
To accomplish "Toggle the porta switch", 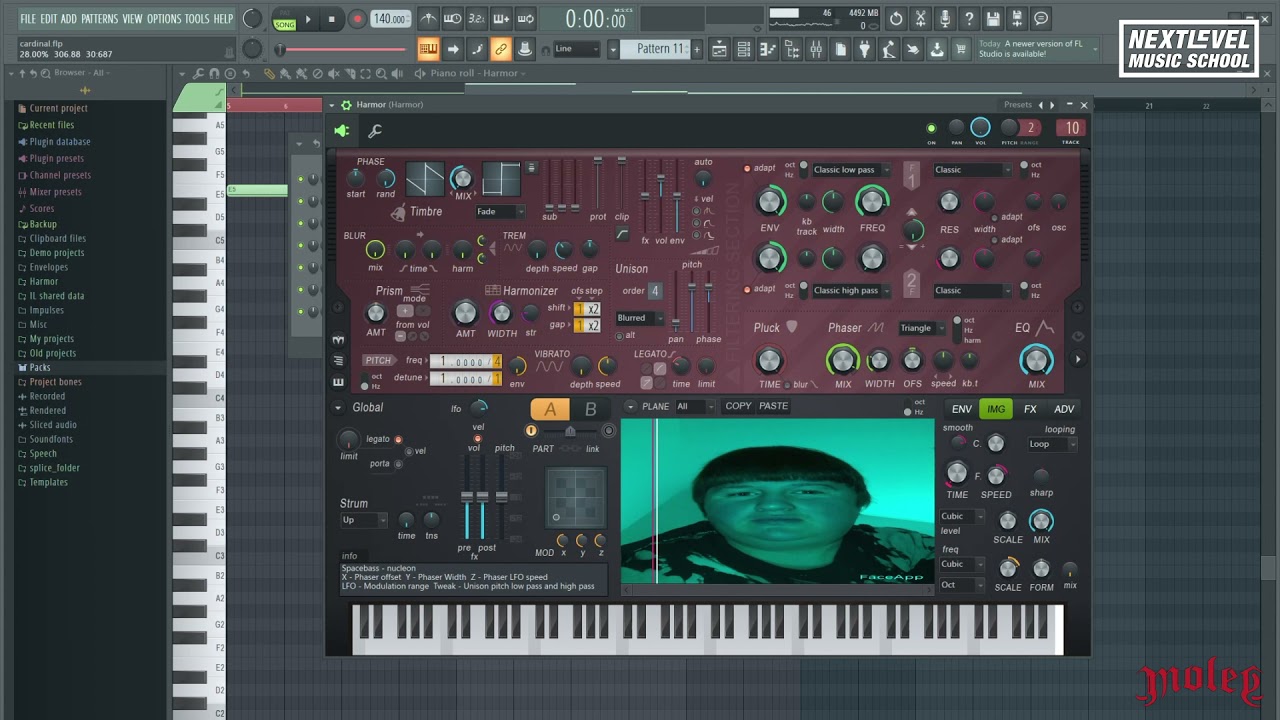I will [398, 464].
